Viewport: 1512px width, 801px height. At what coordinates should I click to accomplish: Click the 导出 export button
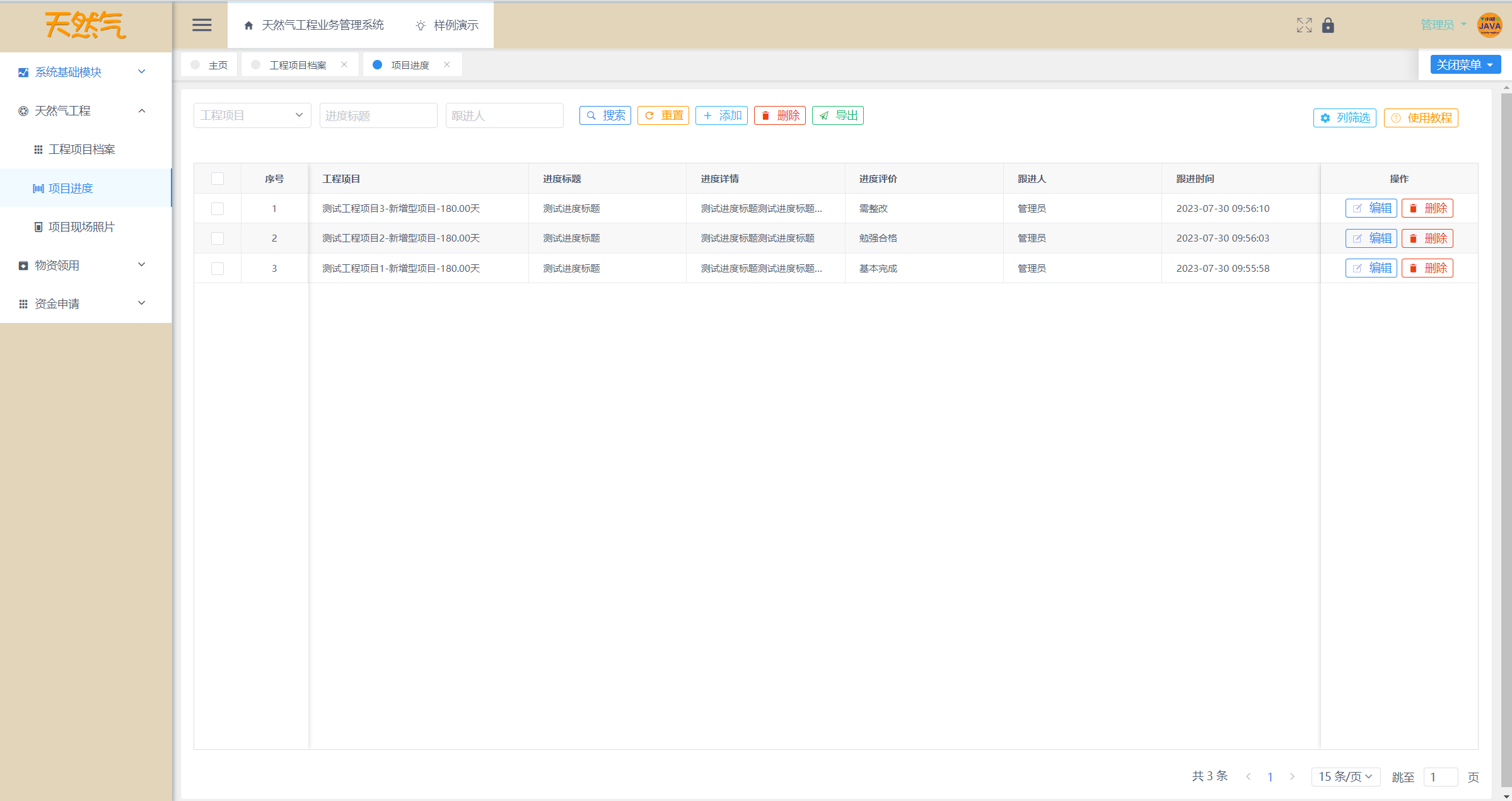coord(837,115)
